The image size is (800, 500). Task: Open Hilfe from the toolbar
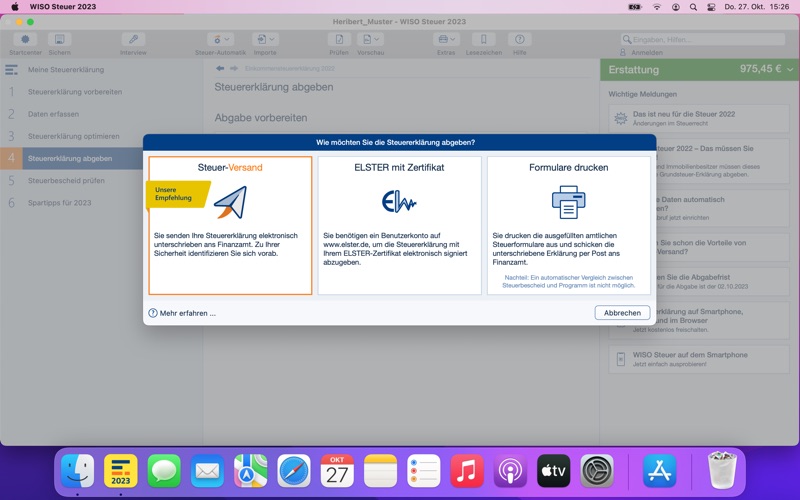point(519,44)
